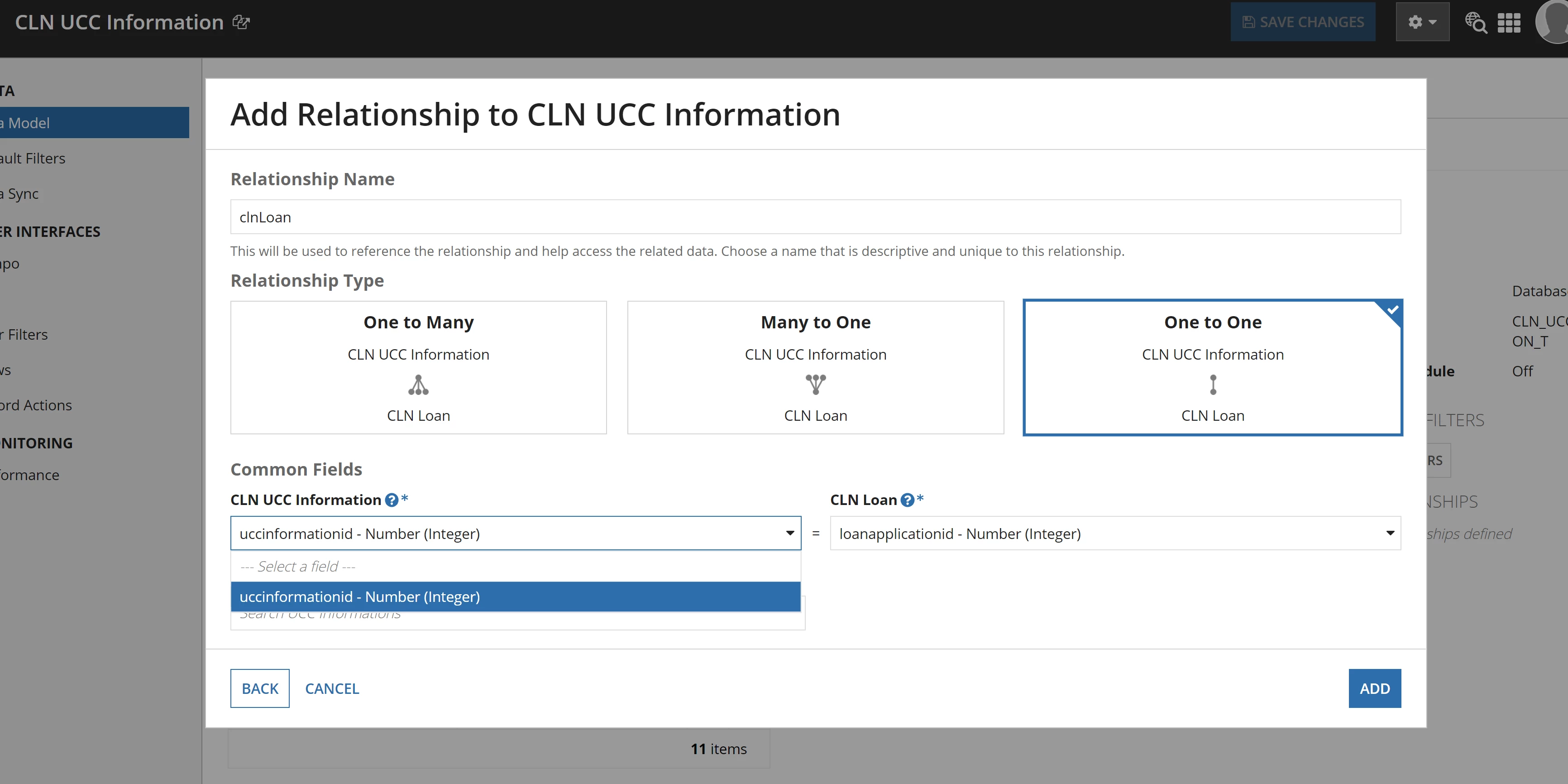The height and width of the screenshot is (784, 1568).
Task: Select One to One relationship type
Action: (1213, 367)
